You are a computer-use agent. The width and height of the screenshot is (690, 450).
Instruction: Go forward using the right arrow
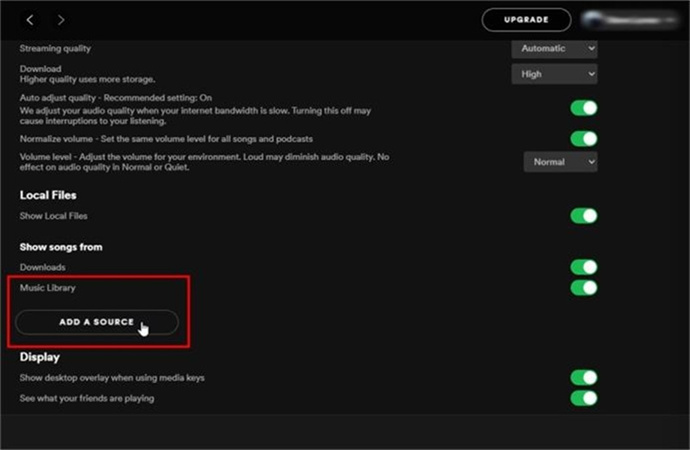click(x=61, y=20)
